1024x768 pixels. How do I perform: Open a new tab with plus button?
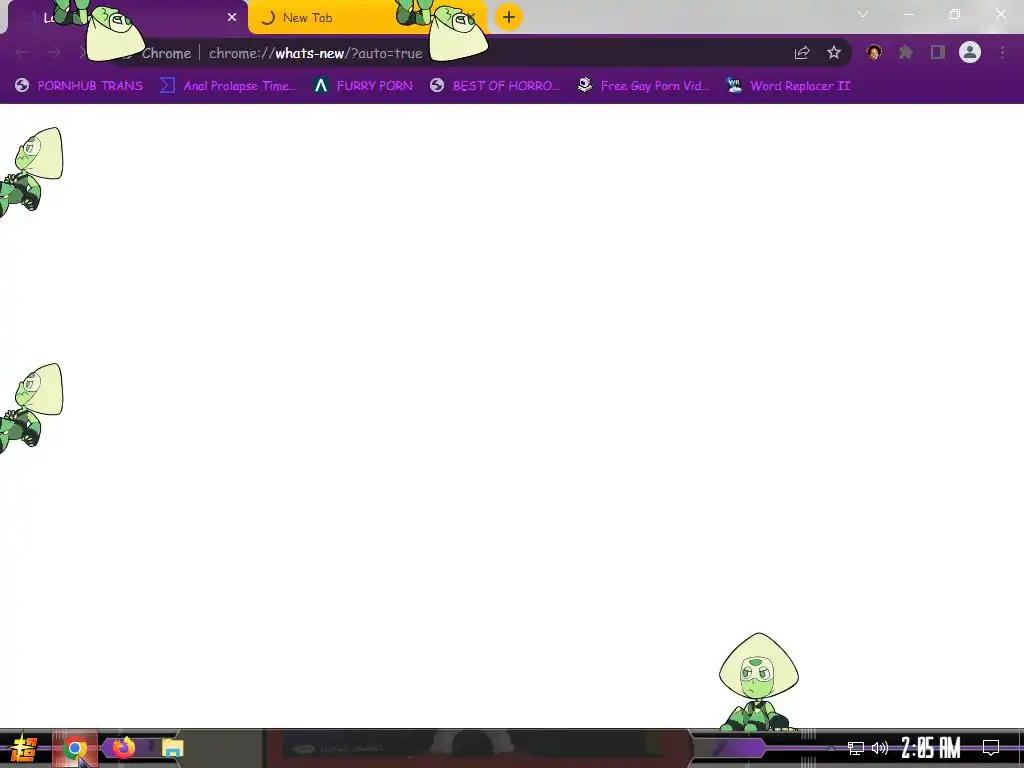pos(509,17)
